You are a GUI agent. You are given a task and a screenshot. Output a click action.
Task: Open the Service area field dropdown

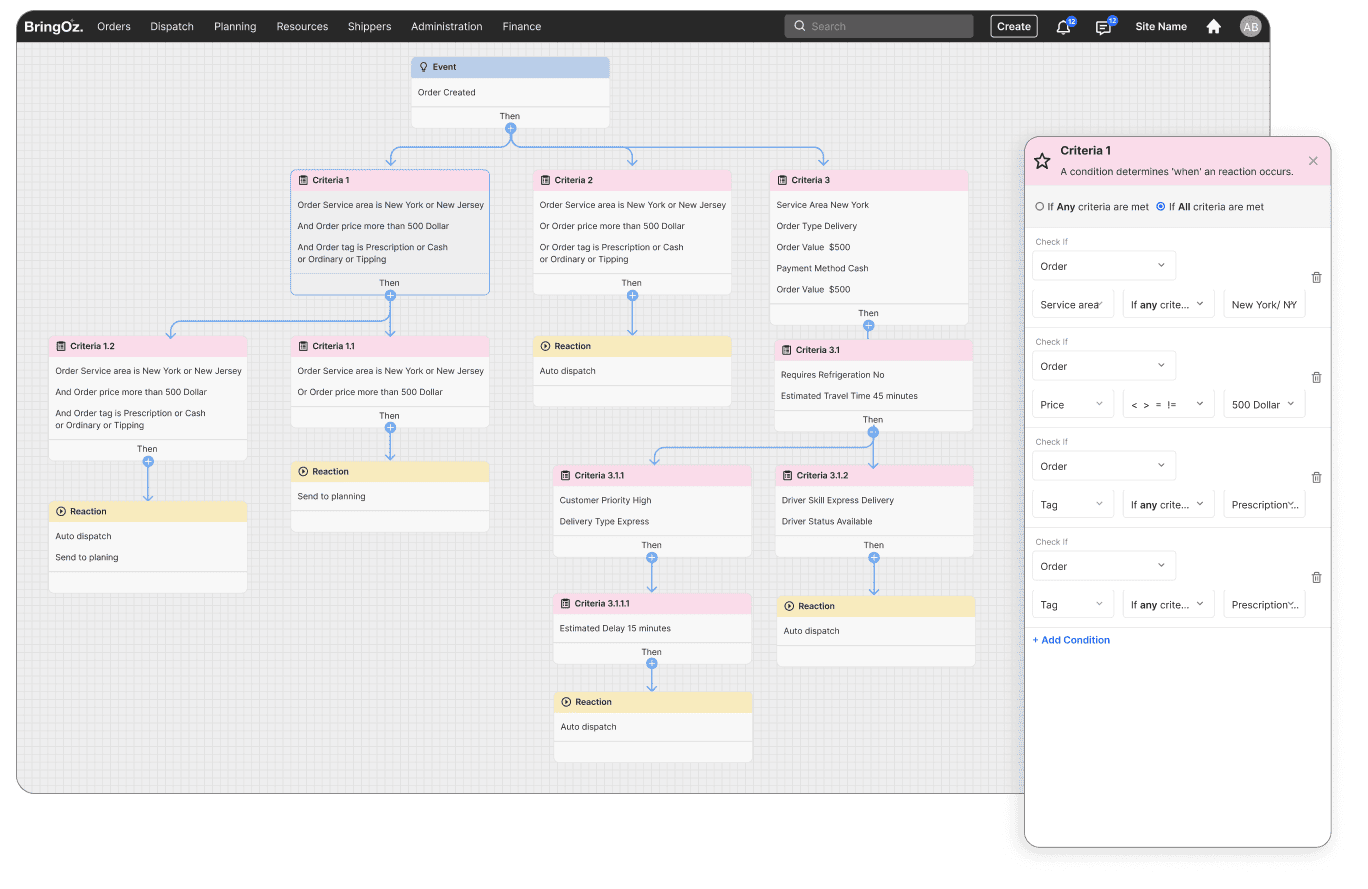click(x=1073, y=305)
